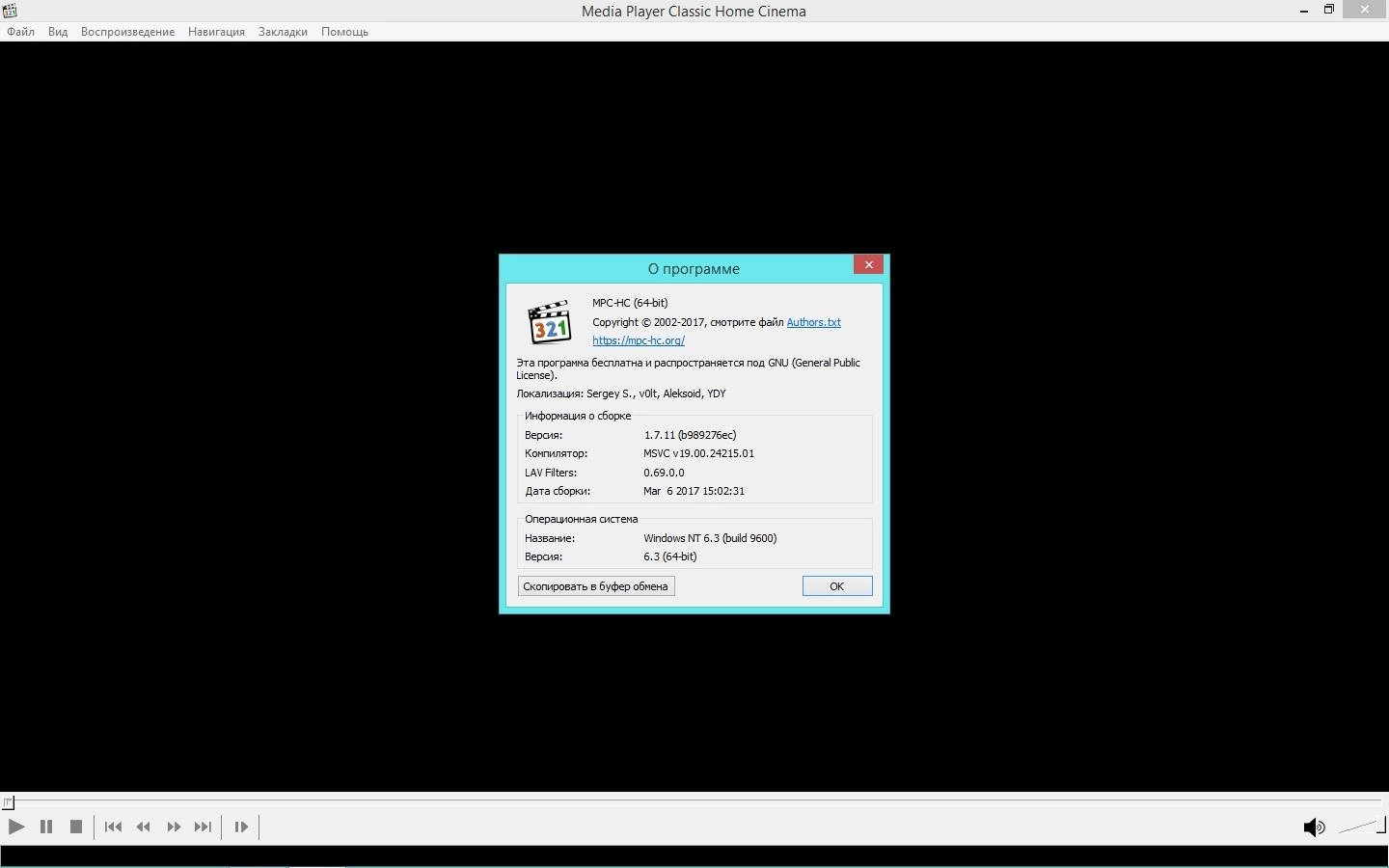Image resolution: width=1389 pixels, height=868 pixels.
Task: Start playback with the Play button
Action: point(16,827)
